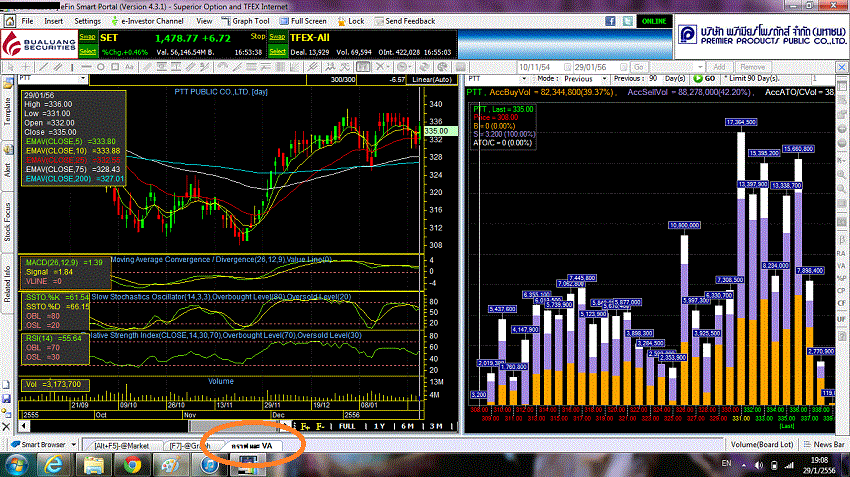Image resolution: width=850 pixels, height=477 pixels.
Task: Toggle the Select button beside TFEX-All
Action: 277,51
